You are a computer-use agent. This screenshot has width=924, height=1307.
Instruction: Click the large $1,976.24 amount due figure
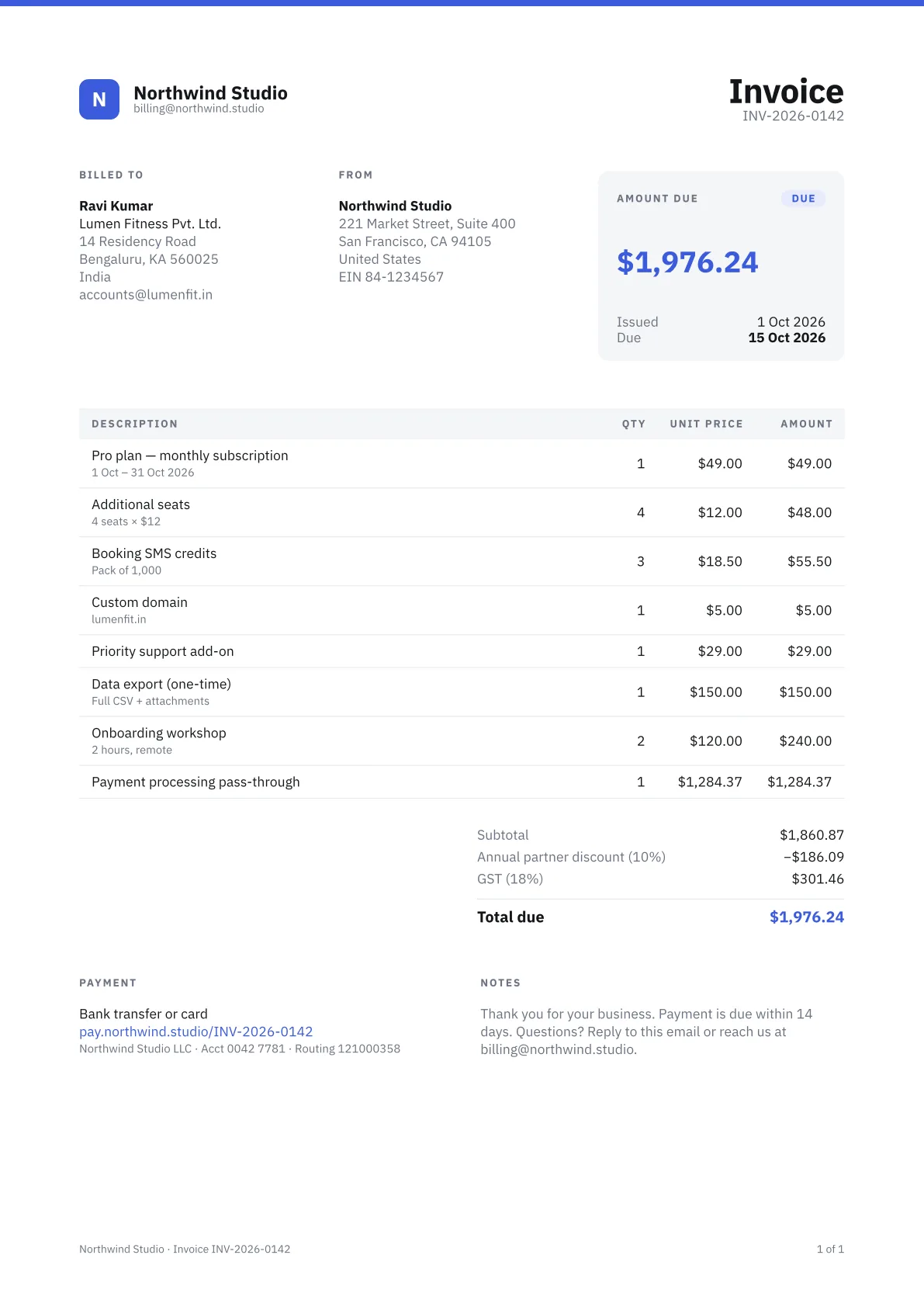click(687, 262)
